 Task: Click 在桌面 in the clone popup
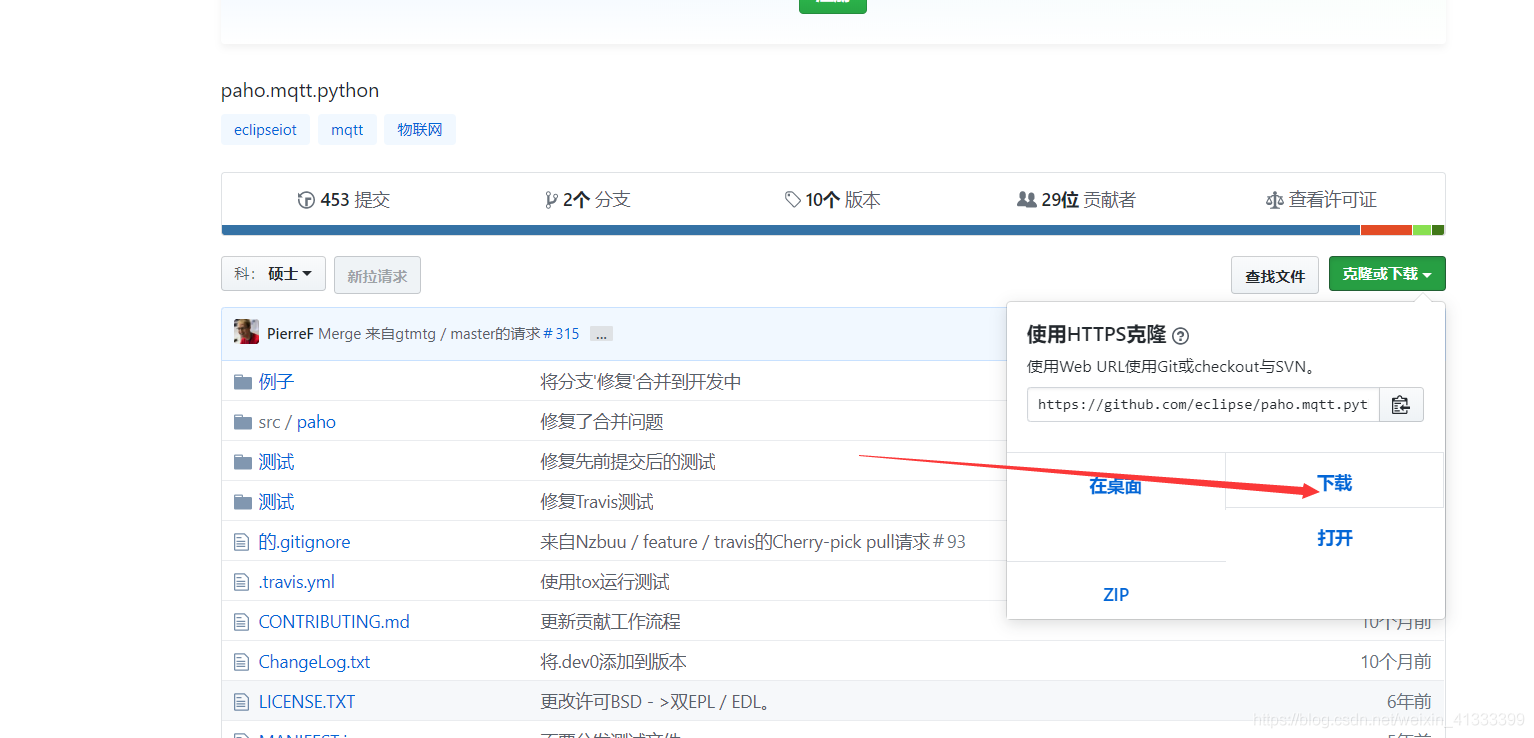coord(1115,486)
